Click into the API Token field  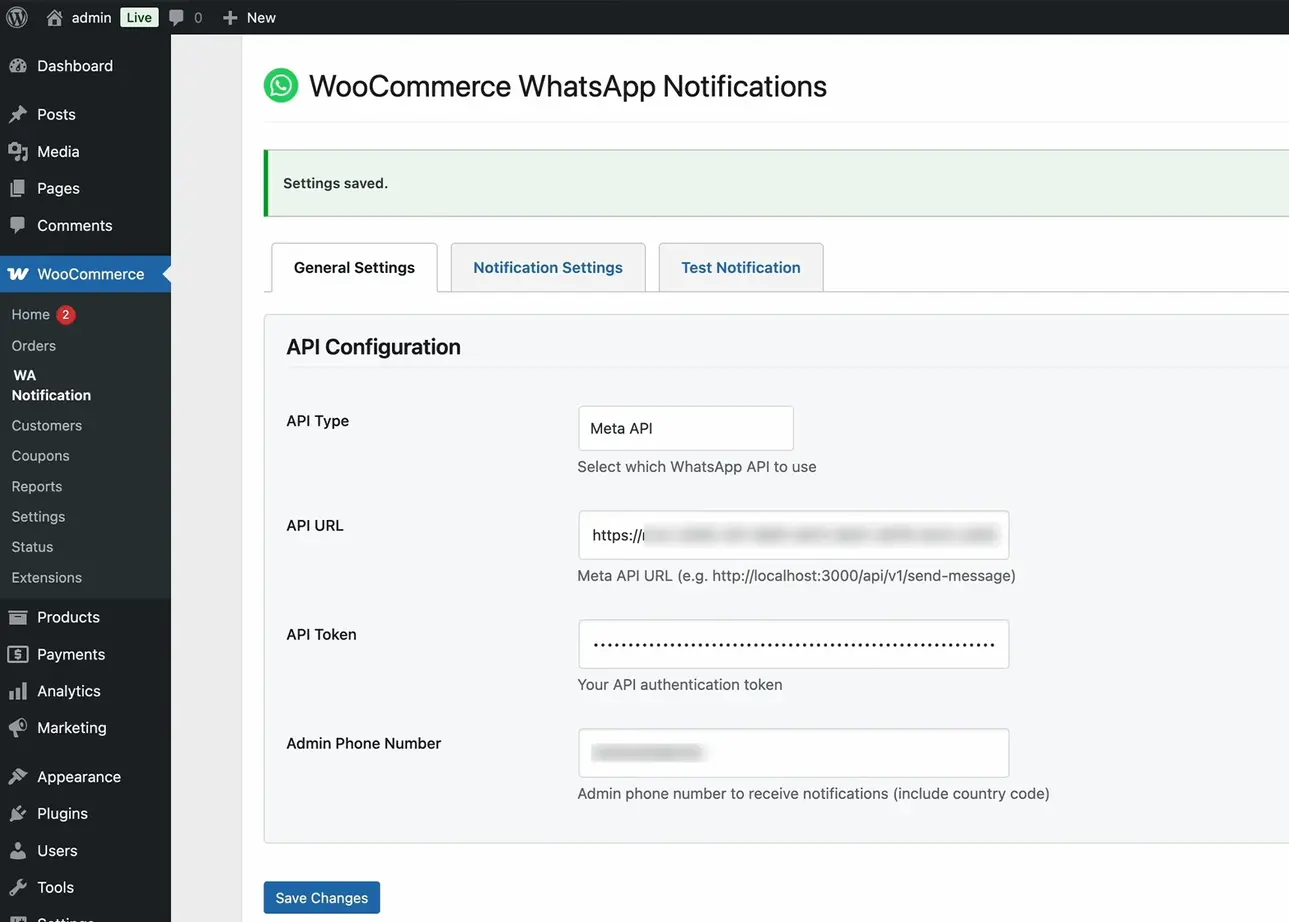pos(794,644)
